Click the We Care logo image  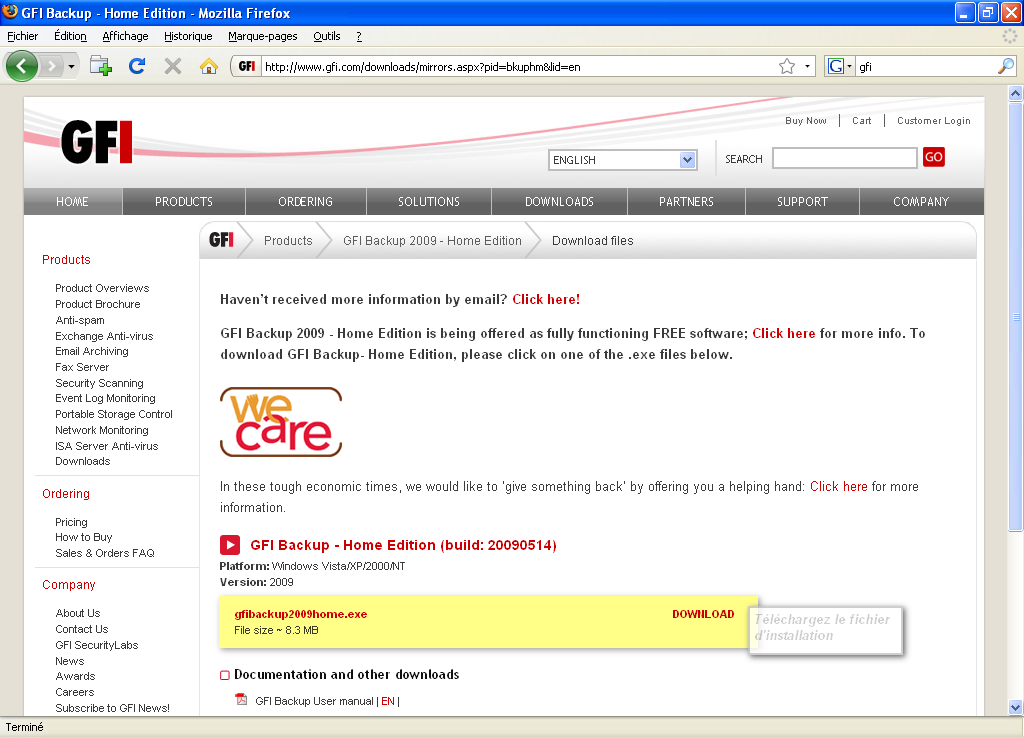[281, 422]
